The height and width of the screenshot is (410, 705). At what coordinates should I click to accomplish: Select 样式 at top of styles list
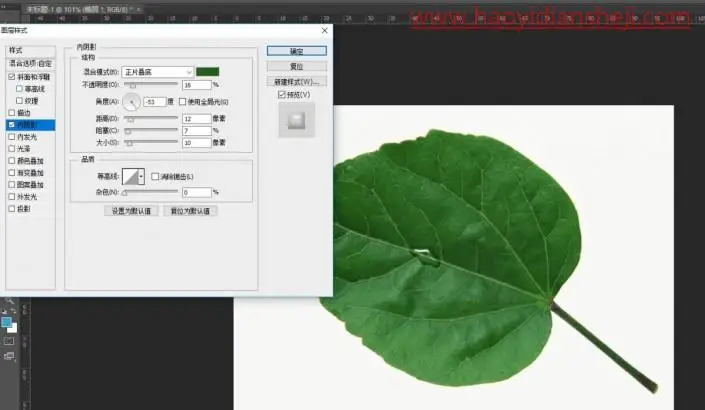click(x=30, y=50)
